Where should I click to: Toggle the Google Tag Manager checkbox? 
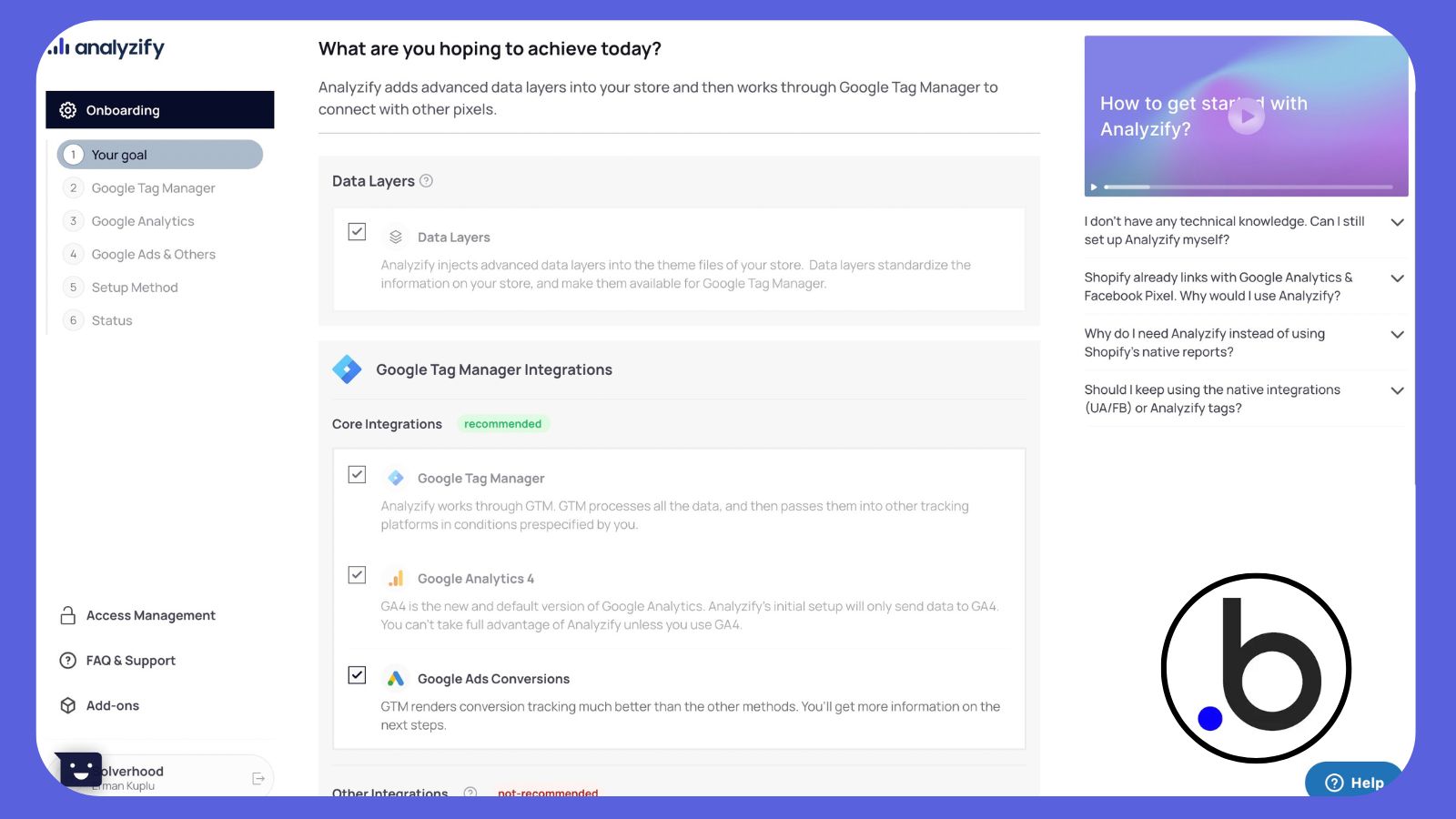click(x=358, y=475)
